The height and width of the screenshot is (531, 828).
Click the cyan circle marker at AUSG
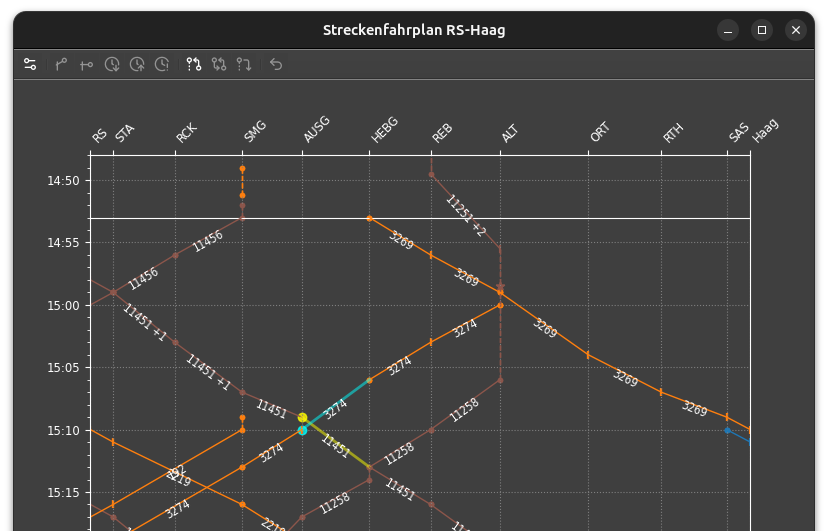pyautogui.click(x=303, y=431)
